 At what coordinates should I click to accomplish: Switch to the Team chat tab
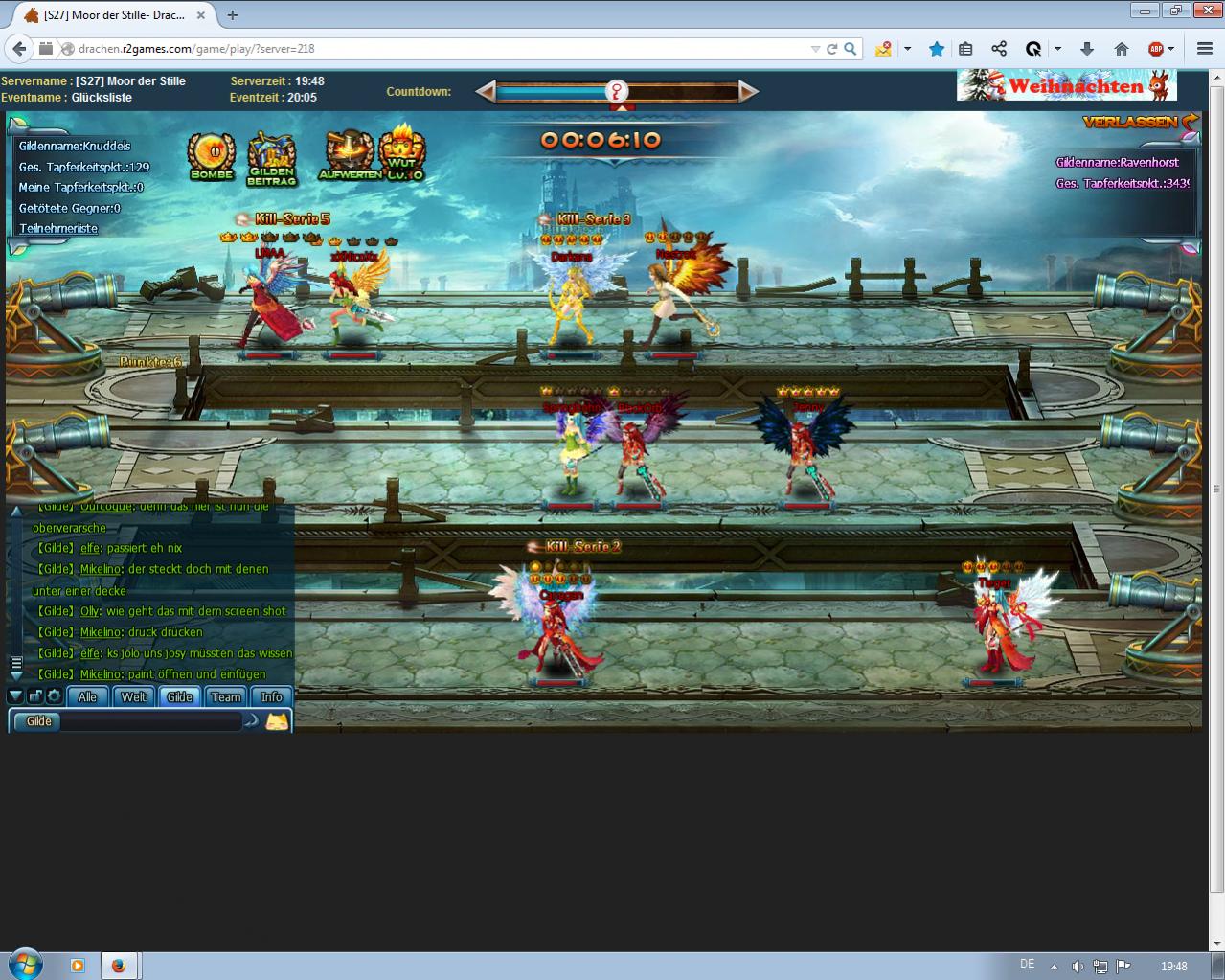(x=226, y=696)
